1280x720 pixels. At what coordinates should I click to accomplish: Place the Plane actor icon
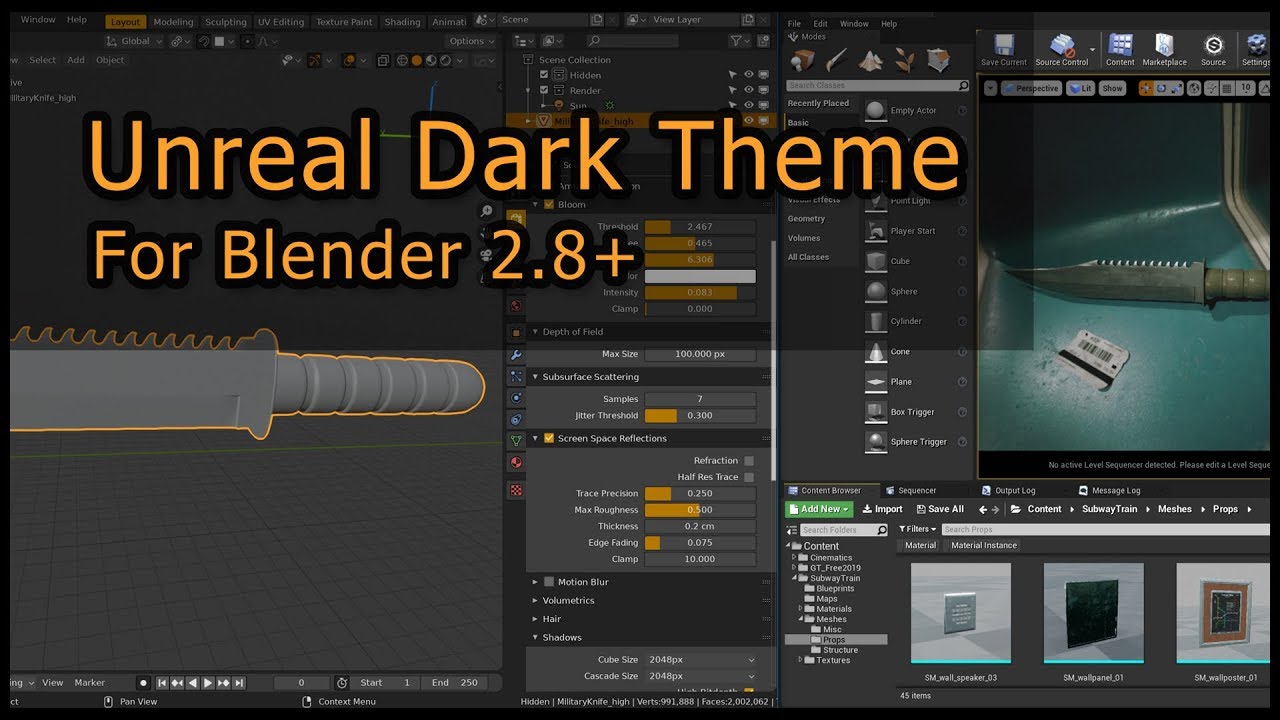(x=875, y=381)
